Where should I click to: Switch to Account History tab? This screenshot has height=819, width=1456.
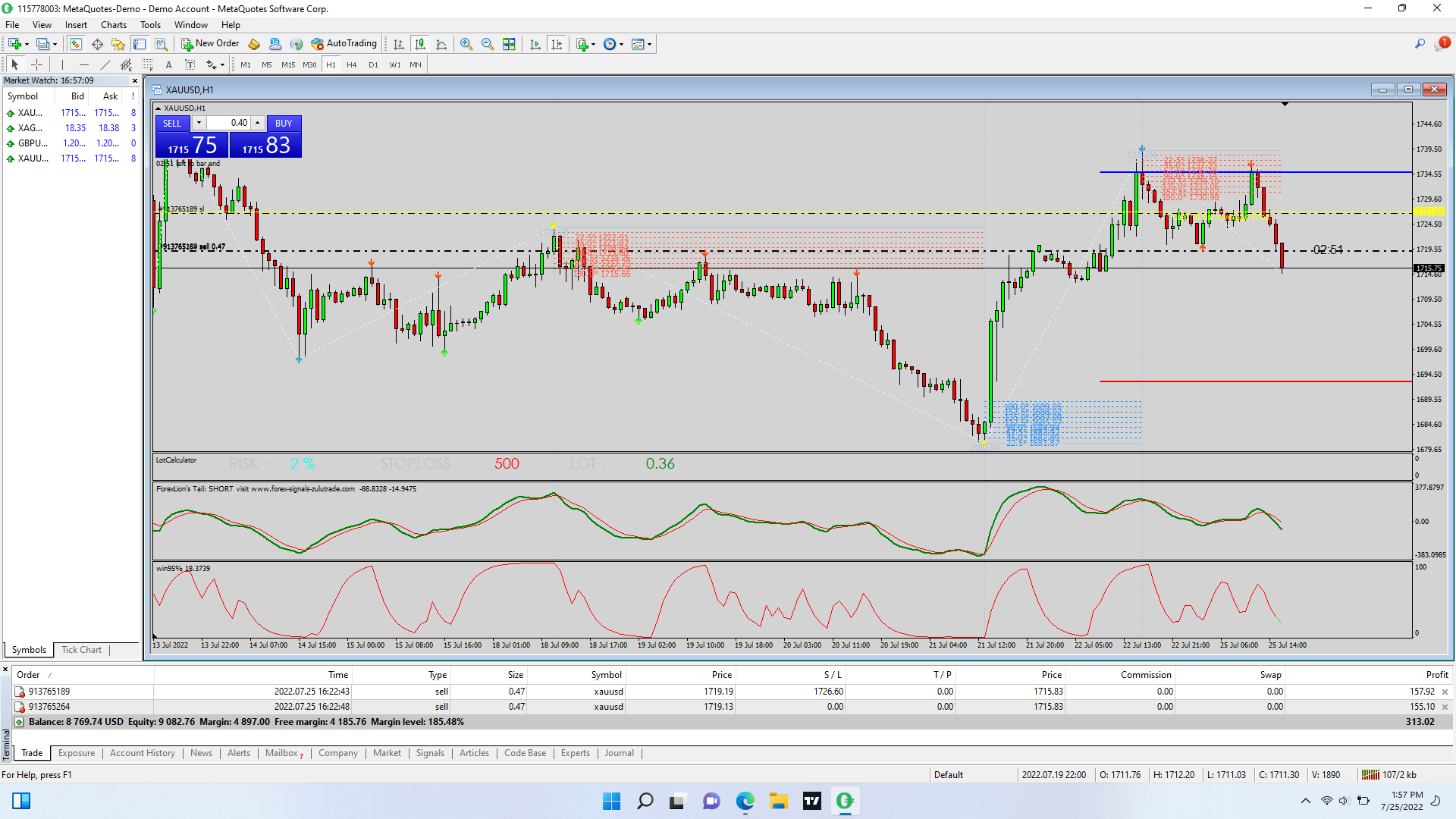tap(142, 753)
